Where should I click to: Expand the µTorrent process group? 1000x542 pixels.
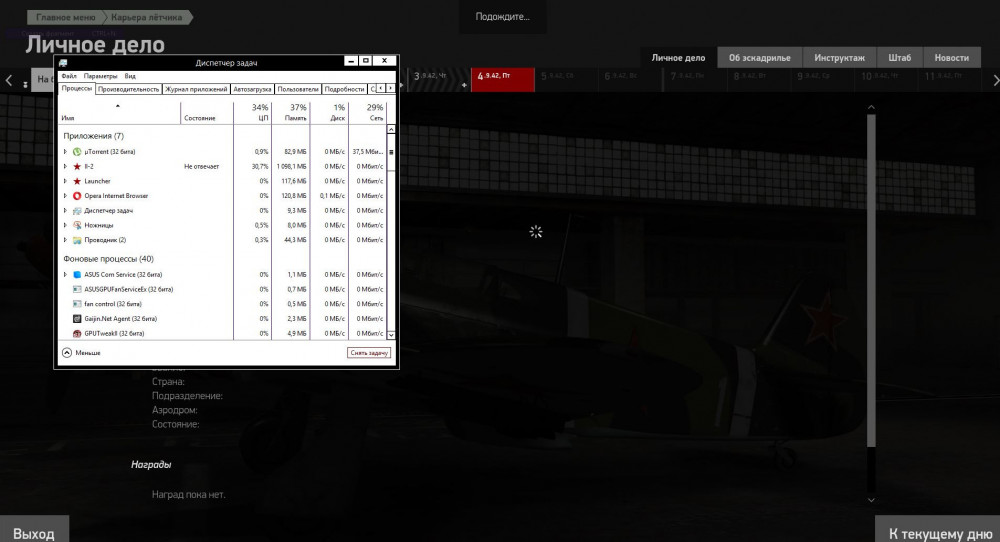tap(65, 152)
